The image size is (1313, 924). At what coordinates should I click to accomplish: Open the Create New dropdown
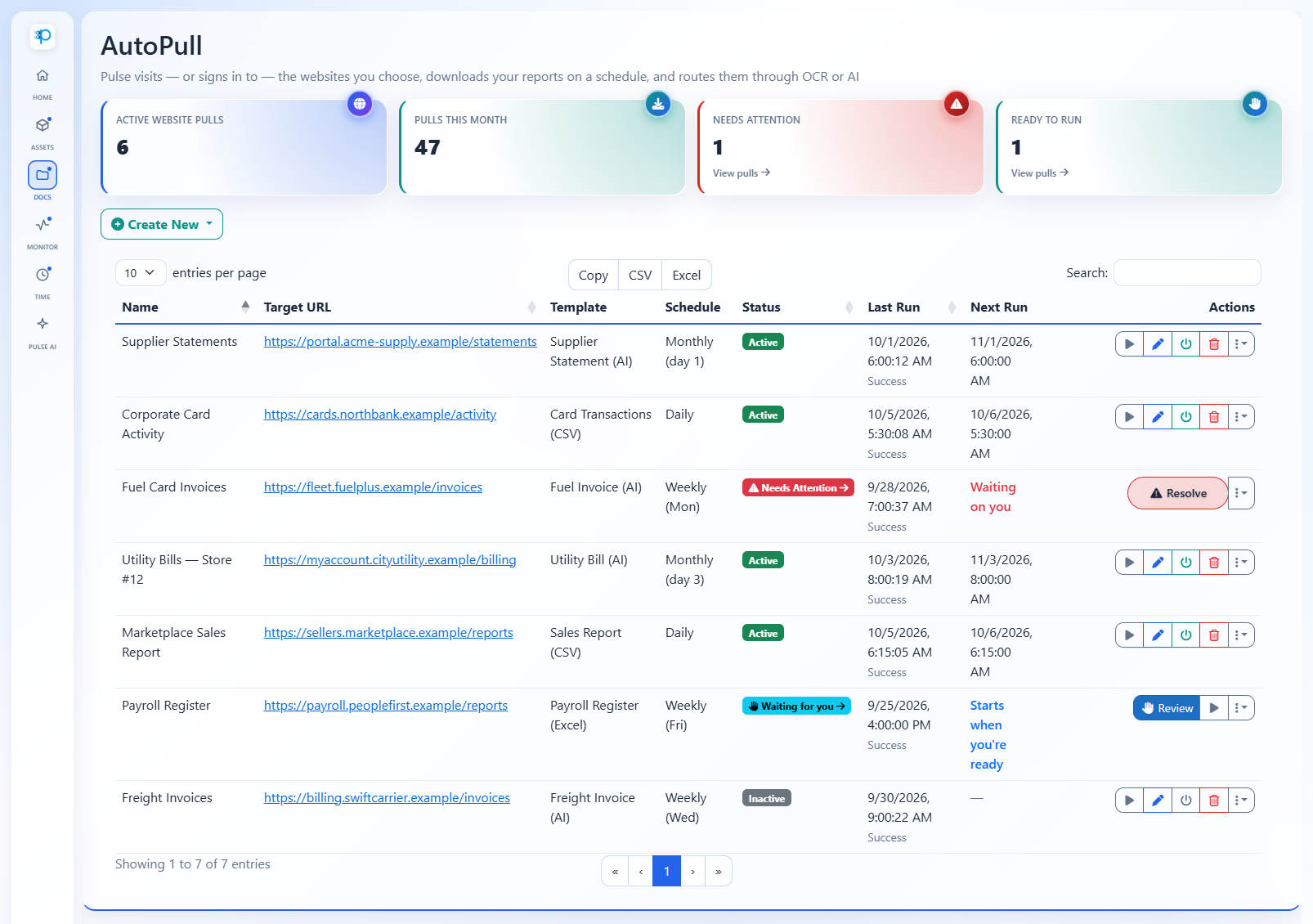[x=162, y=224]
